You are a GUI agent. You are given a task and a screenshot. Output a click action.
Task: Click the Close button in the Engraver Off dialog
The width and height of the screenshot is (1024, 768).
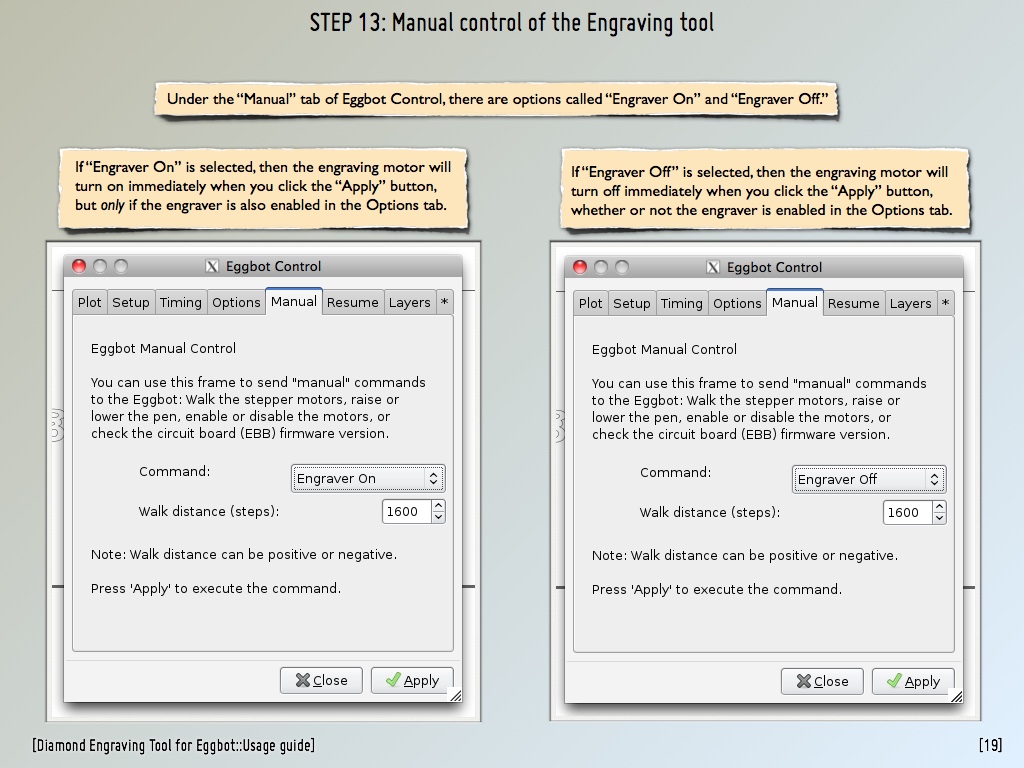(822, 682)
